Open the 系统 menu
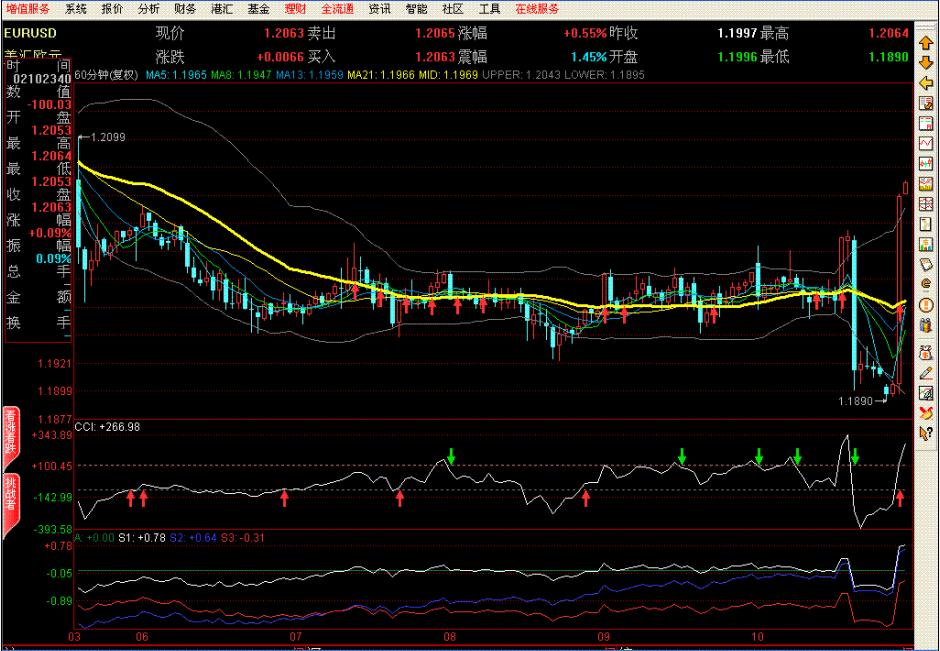The height and width of the screenshot is (651, 940). coord(76,9)
